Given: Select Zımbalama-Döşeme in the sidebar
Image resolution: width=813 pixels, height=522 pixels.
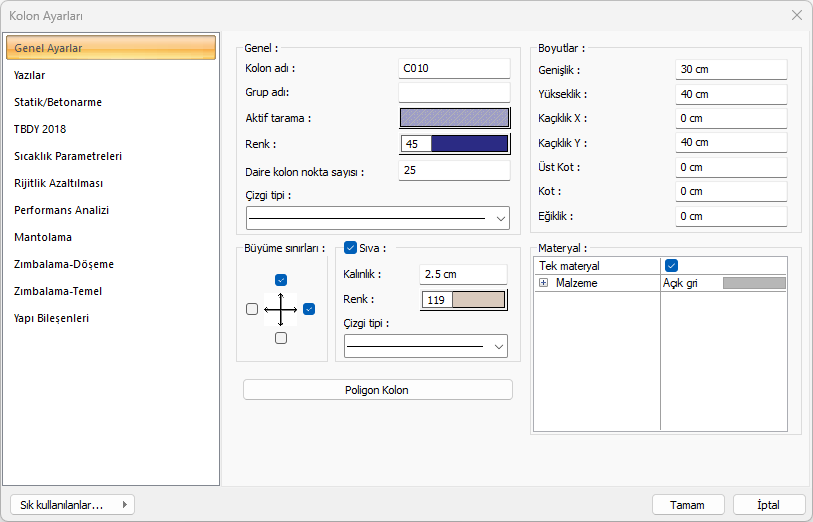Looking at the screenshot, I should (x=64, y=264).
